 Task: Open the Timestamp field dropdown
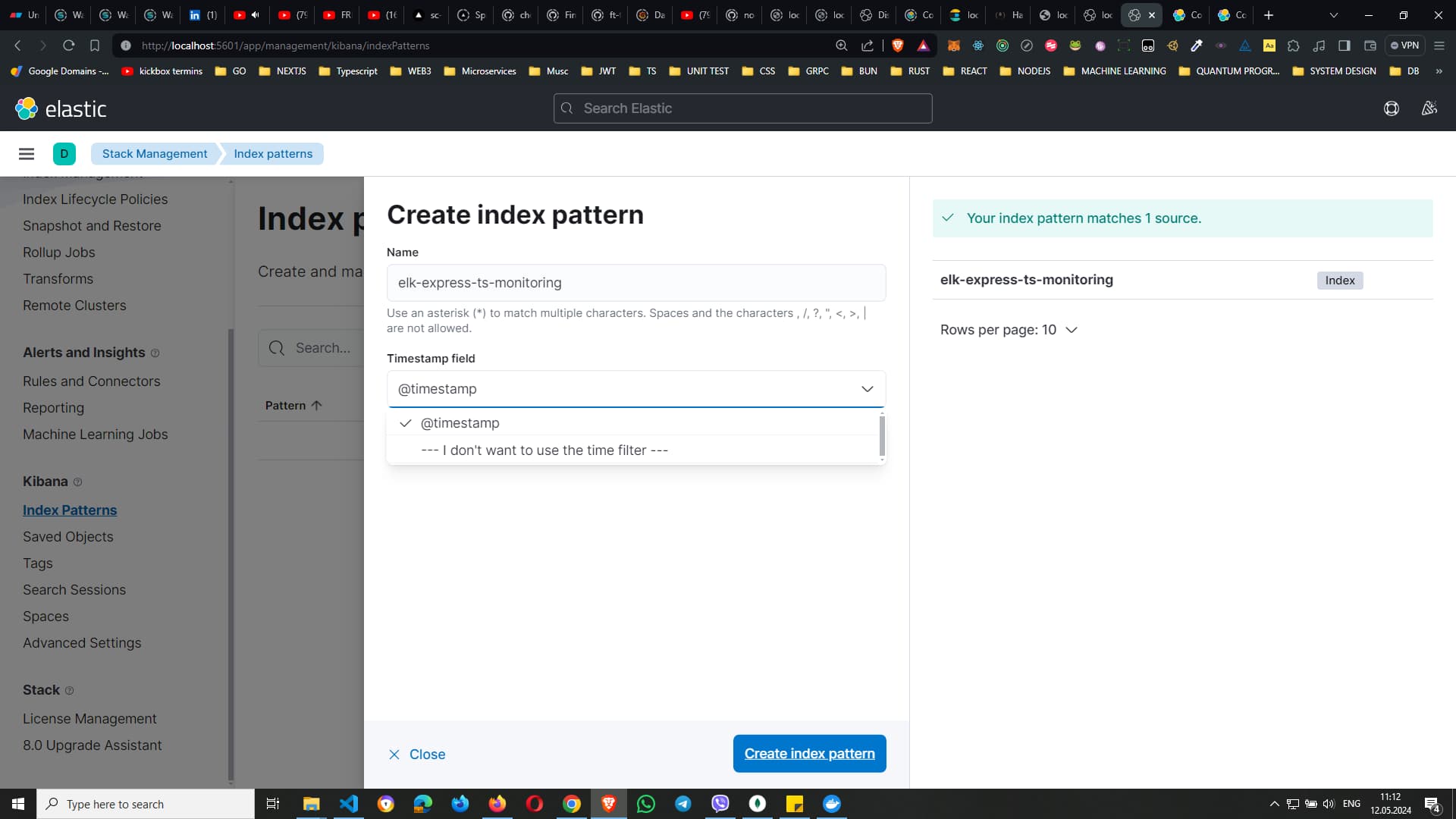(x=867, y=389)
